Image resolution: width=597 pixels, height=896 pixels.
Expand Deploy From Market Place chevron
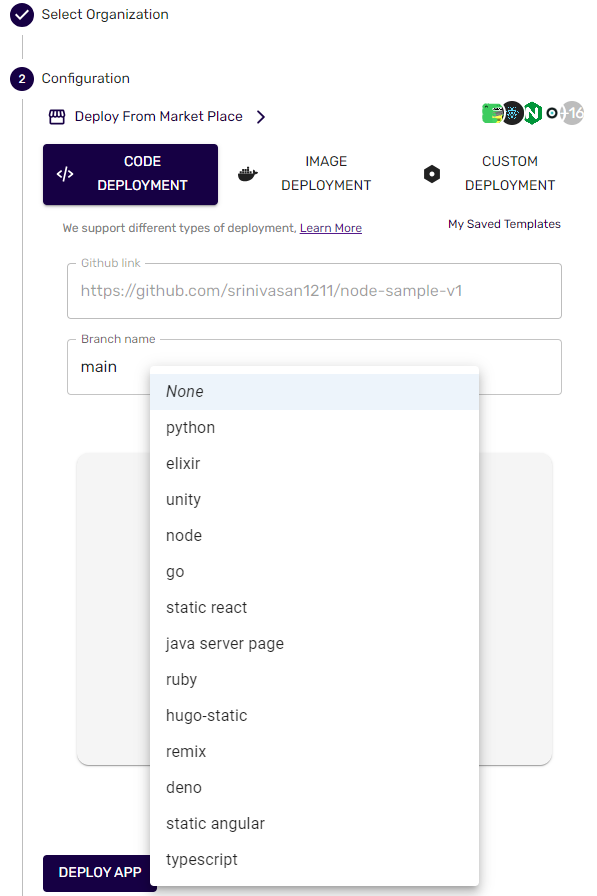click(261, 117)
